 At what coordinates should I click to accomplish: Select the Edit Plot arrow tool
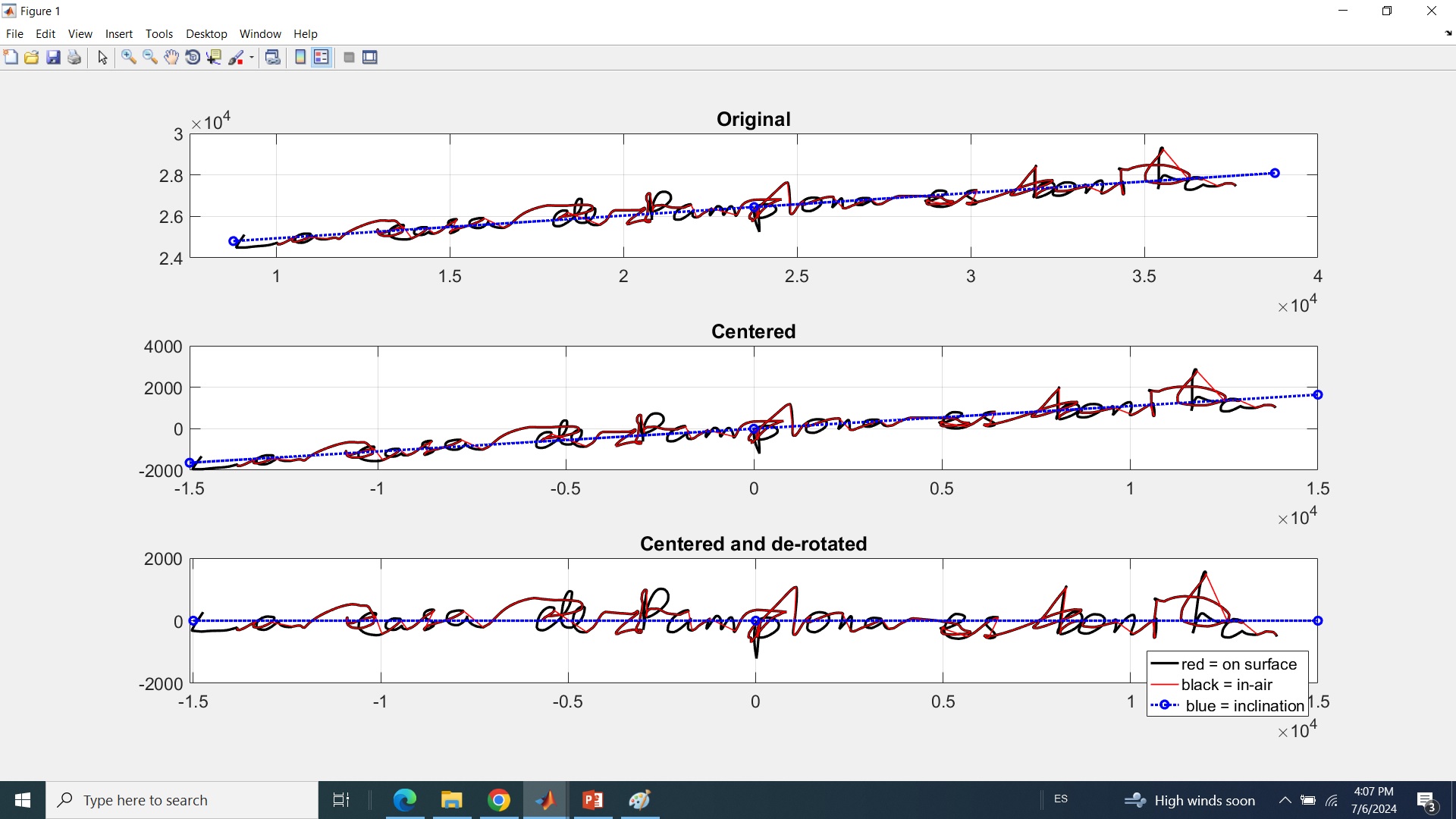102,58
